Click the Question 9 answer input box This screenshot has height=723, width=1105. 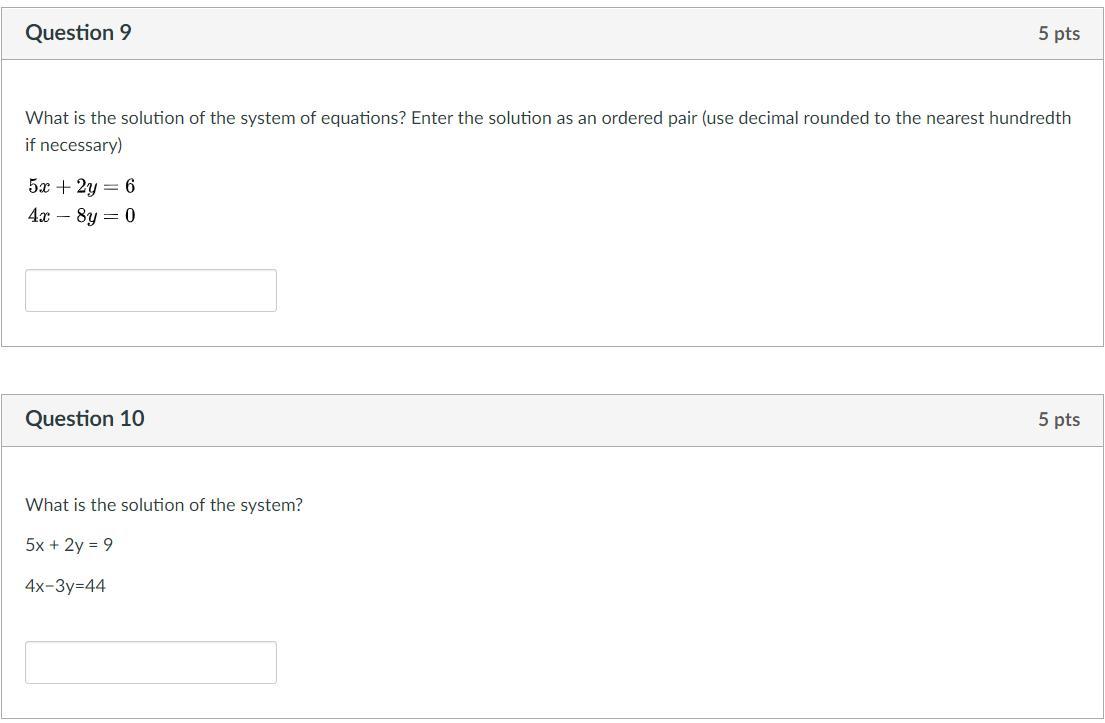click(x=150, y=290)
